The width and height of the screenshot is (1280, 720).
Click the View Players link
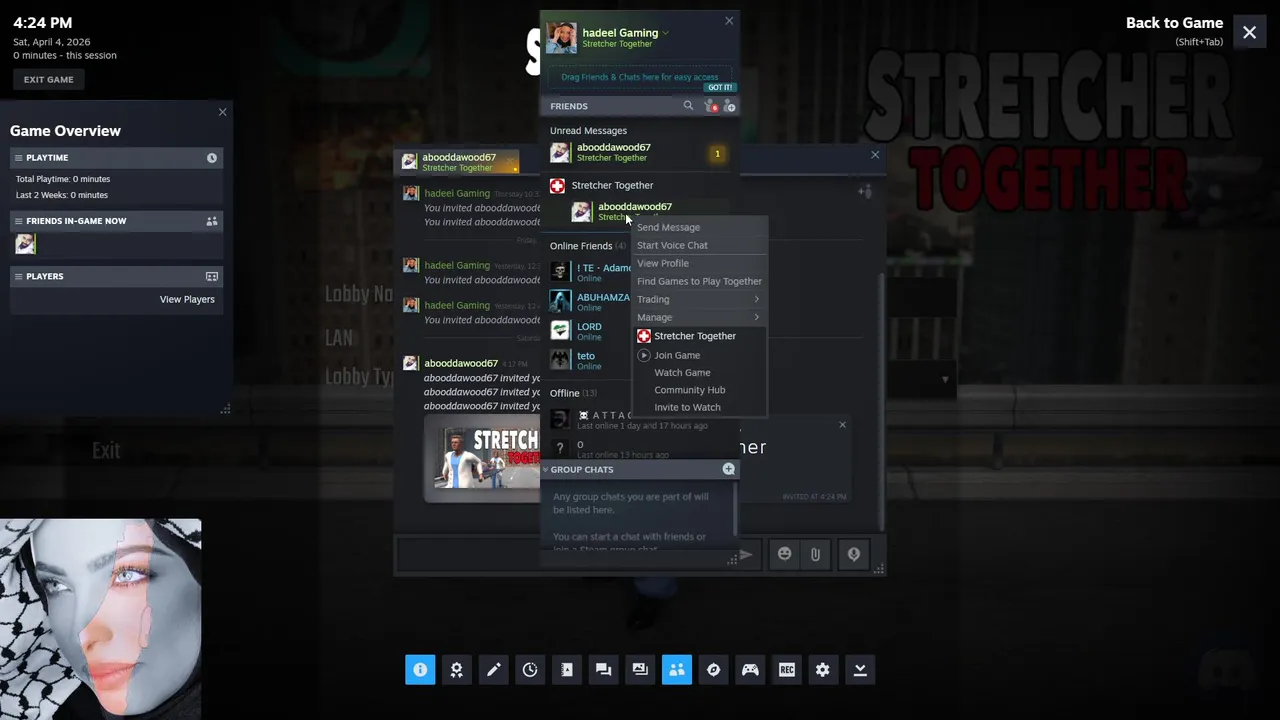pos(187,299)
